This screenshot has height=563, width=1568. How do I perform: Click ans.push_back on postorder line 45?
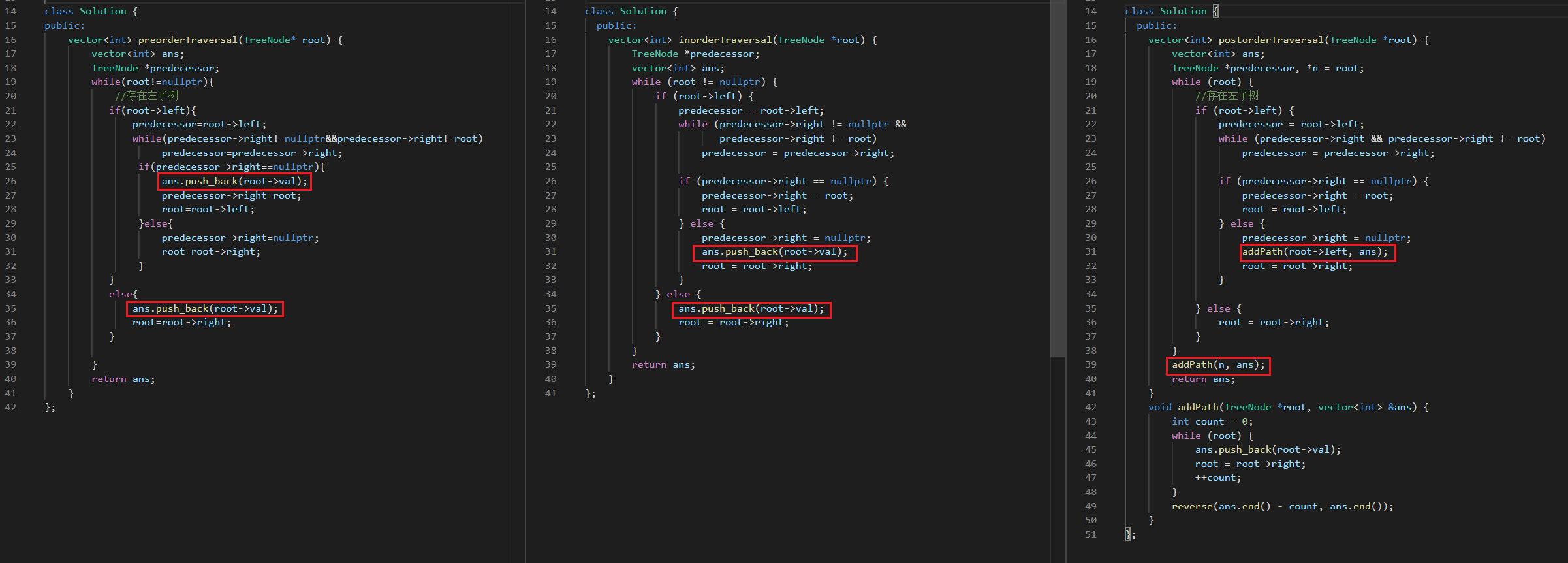coord(1268,450)
